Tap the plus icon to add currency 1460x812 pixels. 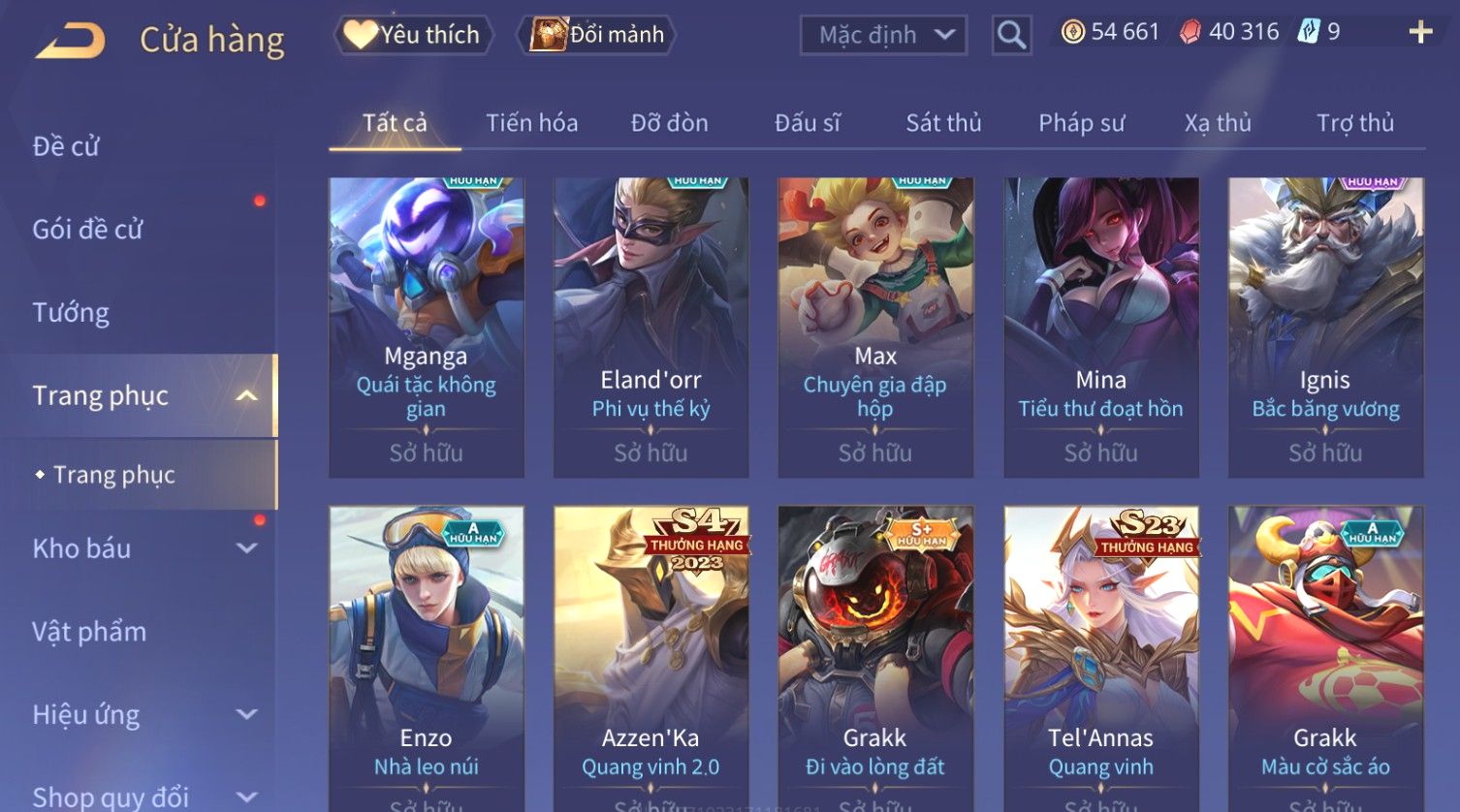point(1420,33)
